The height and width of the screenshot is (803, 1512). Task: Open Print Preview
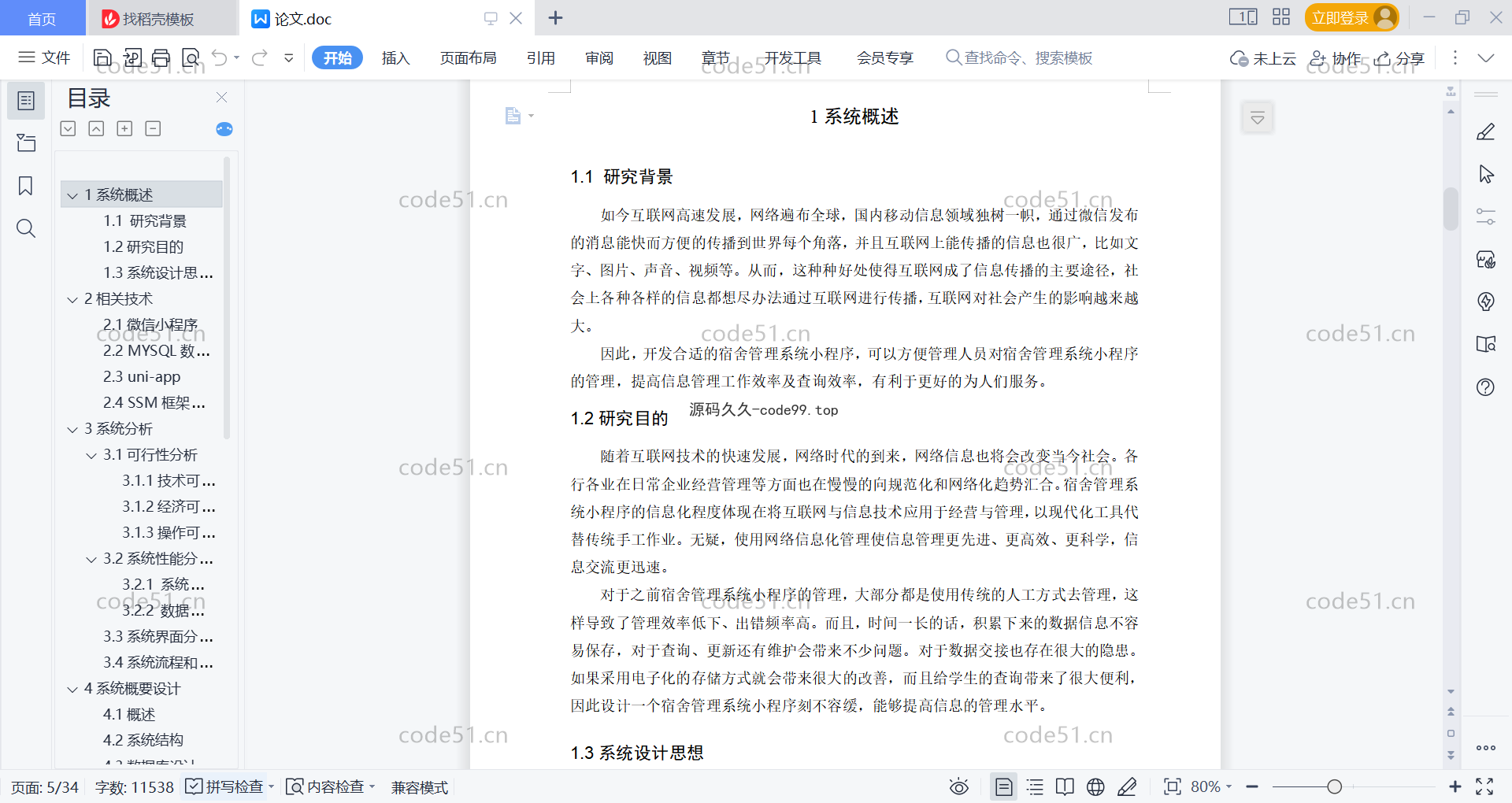click(191, 57)
